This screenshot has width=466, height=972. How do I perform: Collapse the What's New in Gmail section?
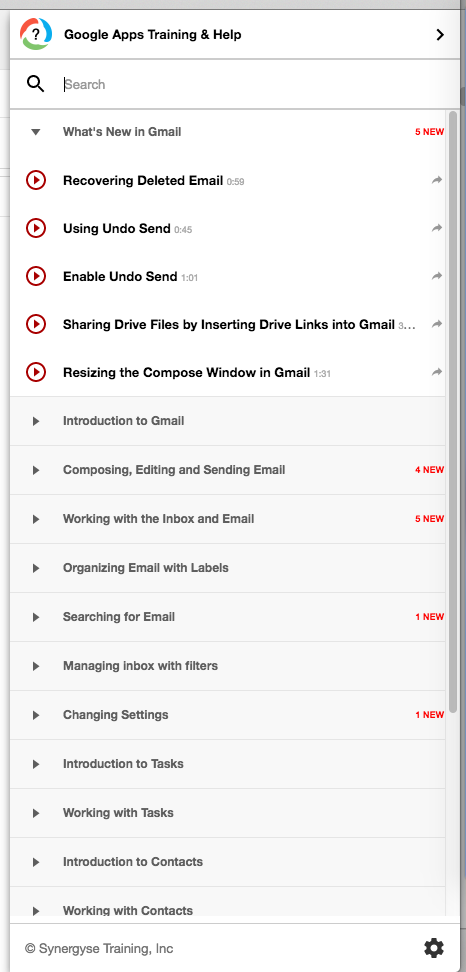[x=36, y=131]
